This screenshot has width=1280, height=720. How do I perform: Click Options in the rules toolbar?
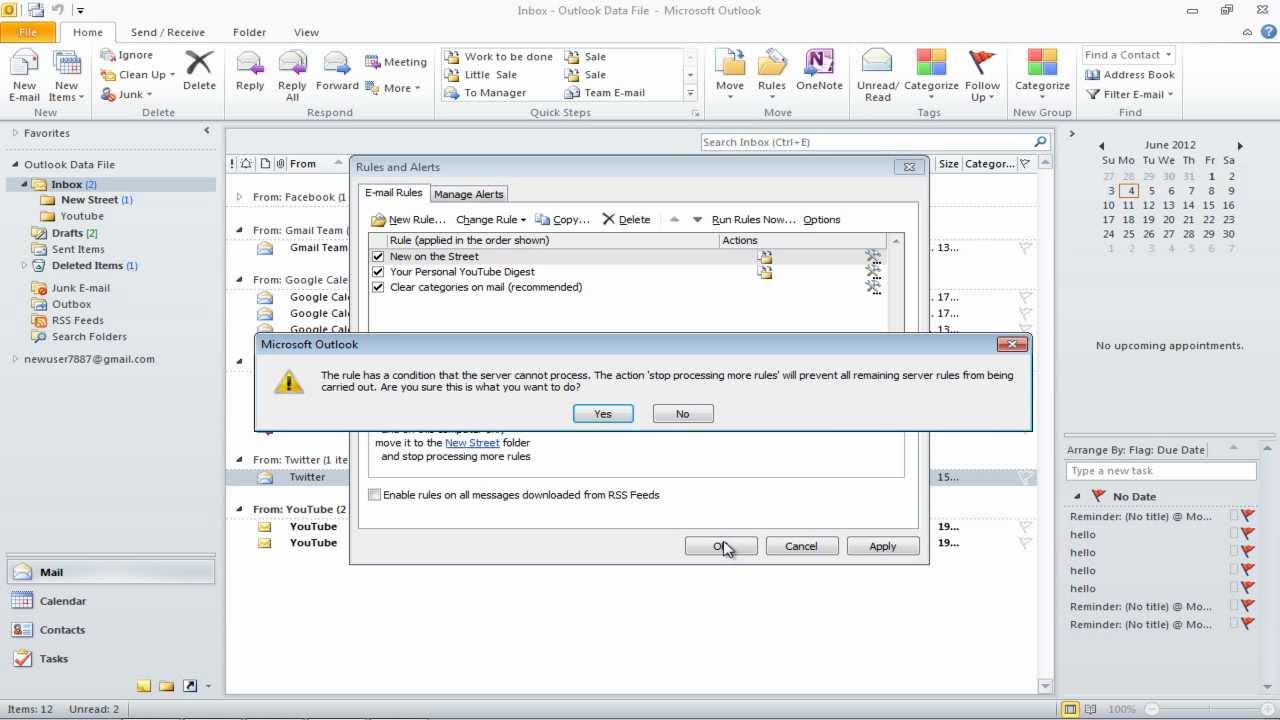click(822, 220)
